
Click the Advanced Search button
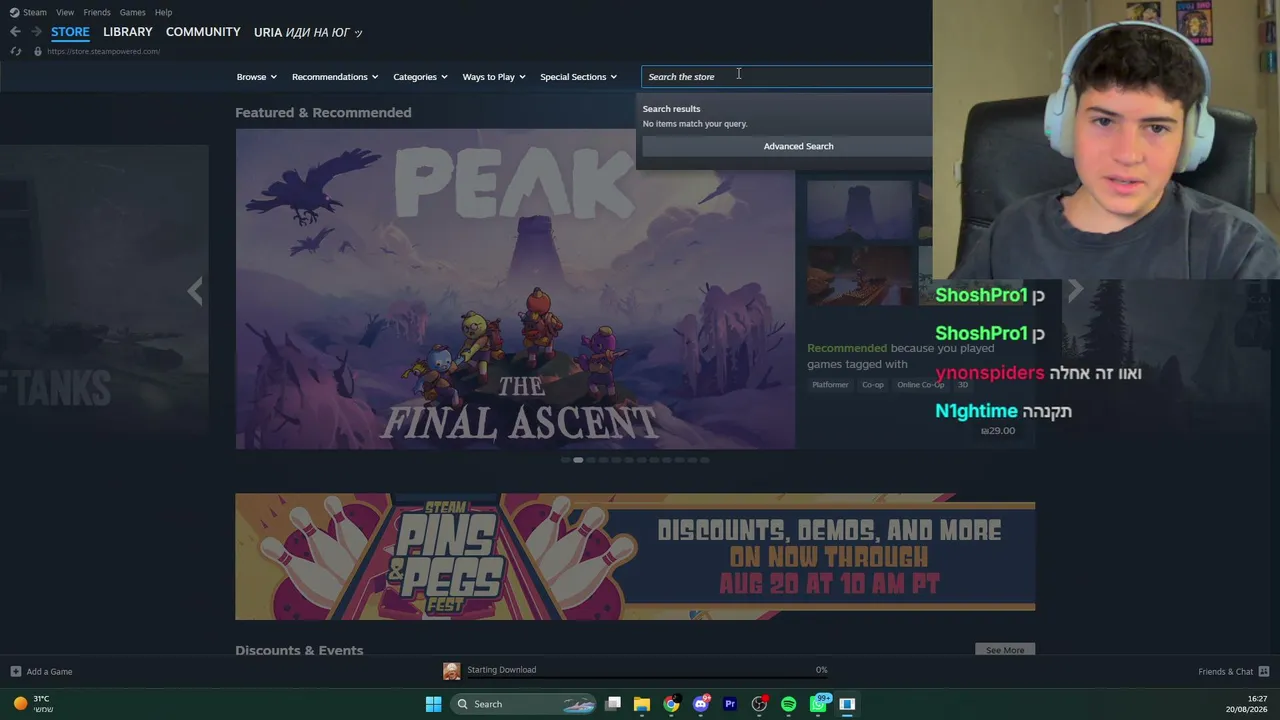(798, 146)
